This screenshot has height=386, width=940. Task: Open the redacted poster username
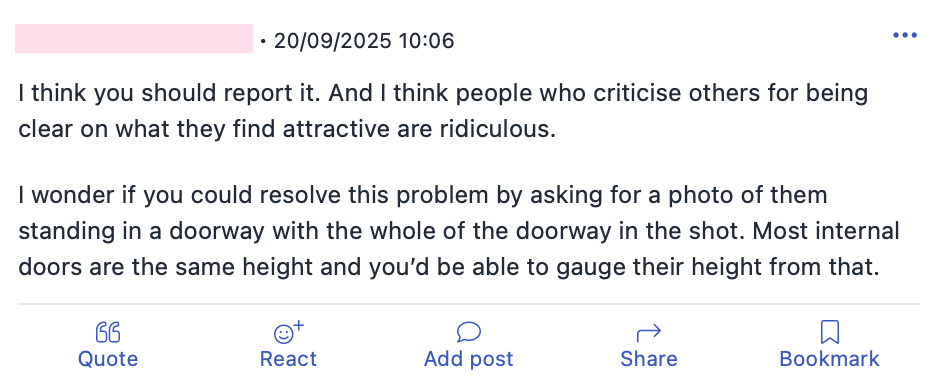click(134, 38)
